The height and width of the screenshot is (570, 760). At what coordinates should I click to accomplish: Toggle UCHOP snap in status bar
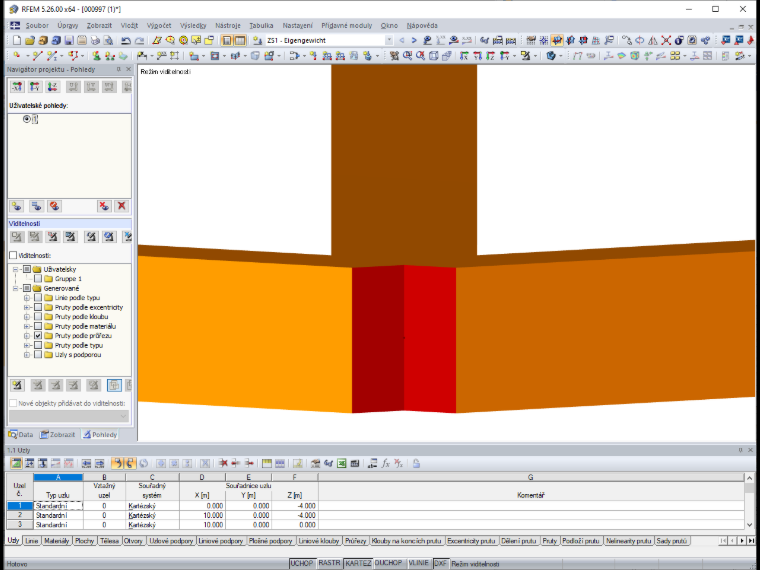pos(302,563)
